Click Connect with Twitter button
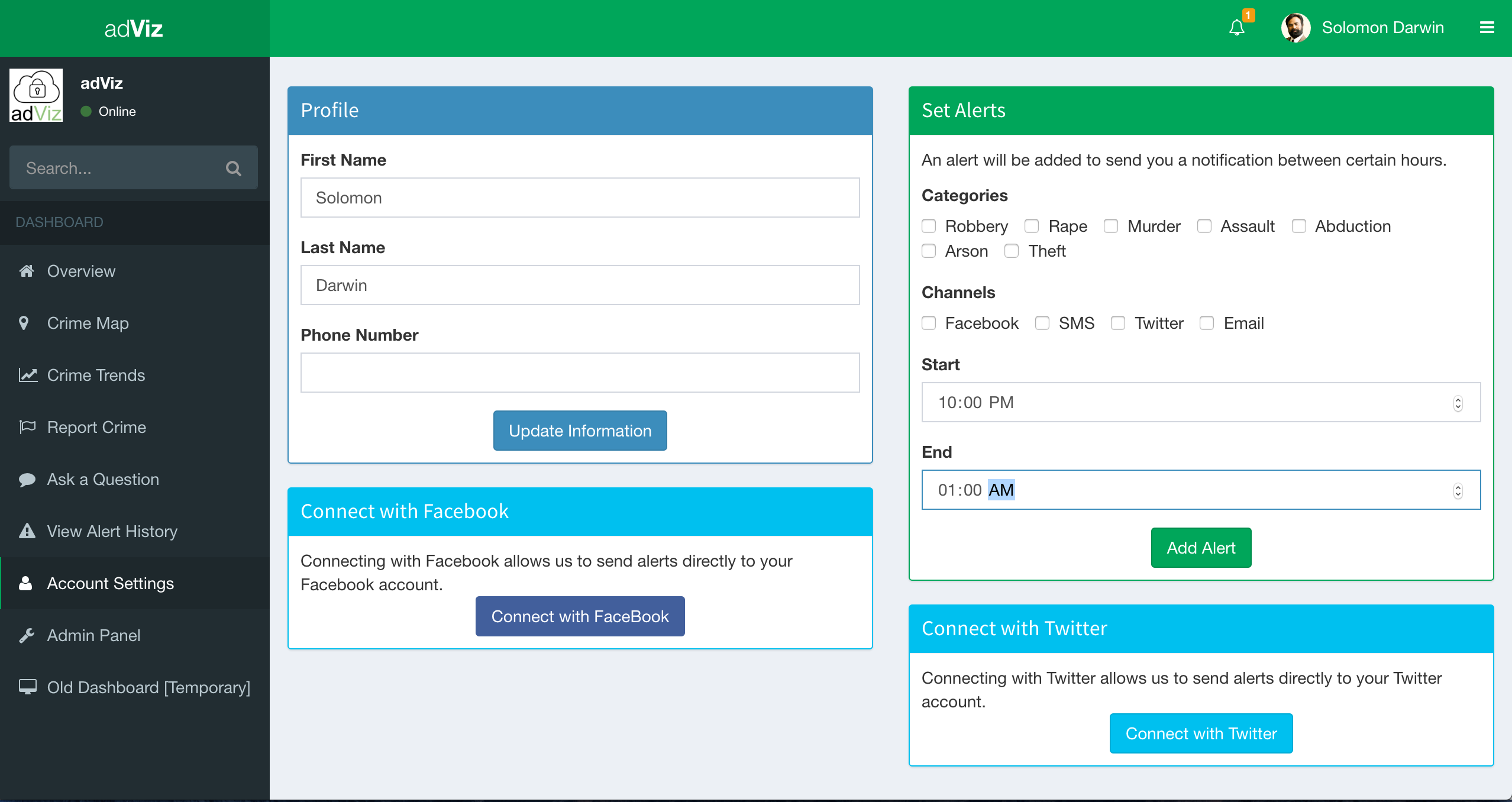 pos(1201,733)
